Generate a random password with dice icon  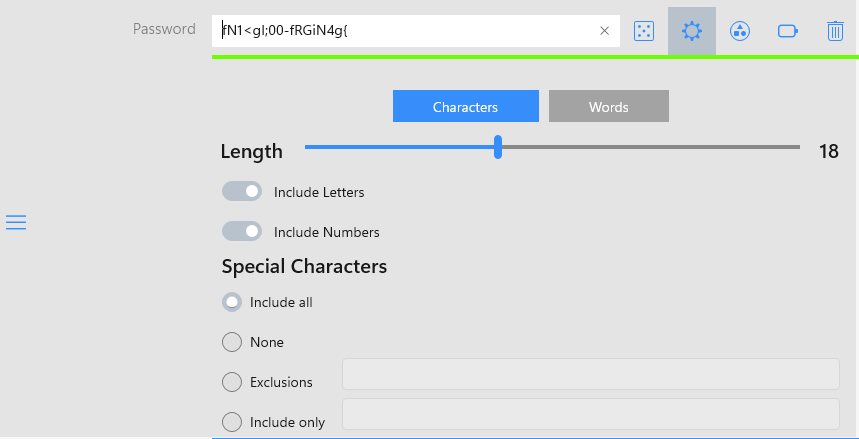pos(644,31)
